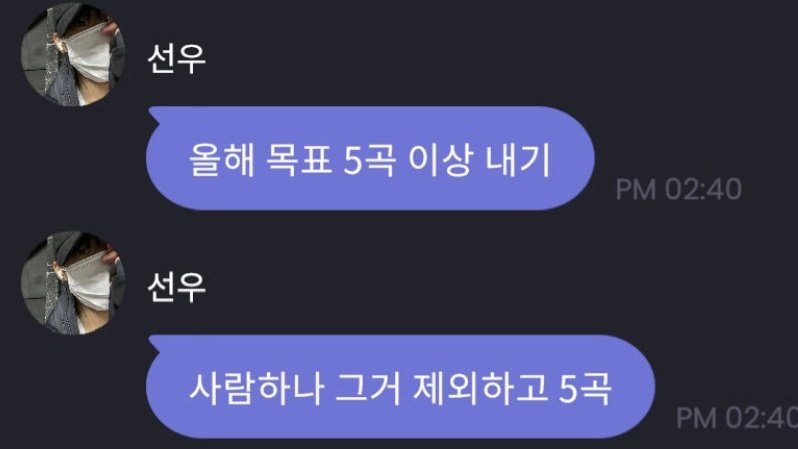Click the word "이상" in the first message
798x449 pixels.
tap(439, 159)
